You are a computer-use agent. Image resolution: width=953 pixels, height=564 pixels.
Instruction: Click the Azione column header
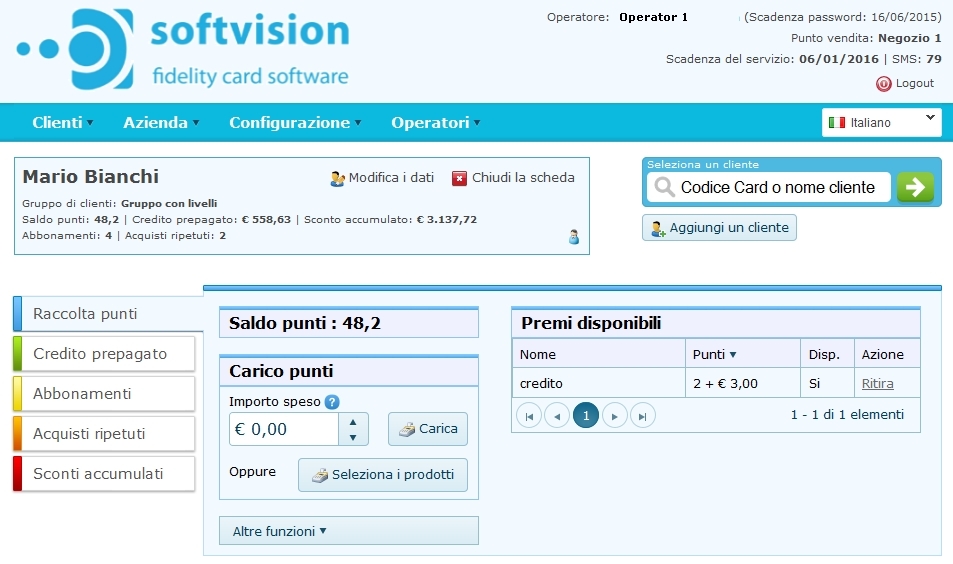click(x=887, y=354)
